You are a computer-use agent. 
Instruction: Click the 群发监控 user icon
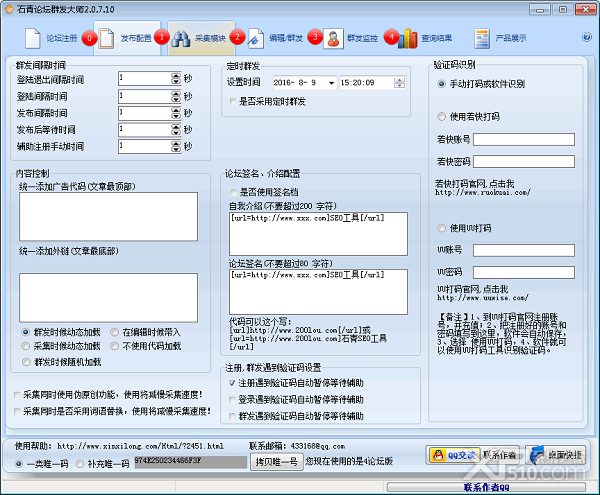coord(333,38)
